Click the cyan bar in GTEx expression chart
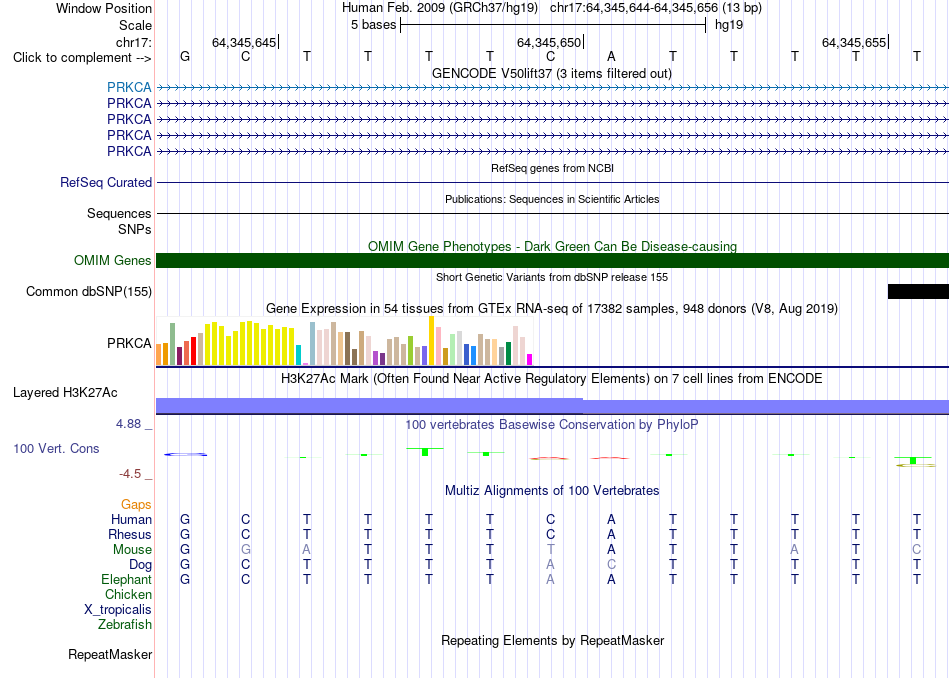Viewport: 950px width, 678px height. pyautogui.click(x=299, y=355)
